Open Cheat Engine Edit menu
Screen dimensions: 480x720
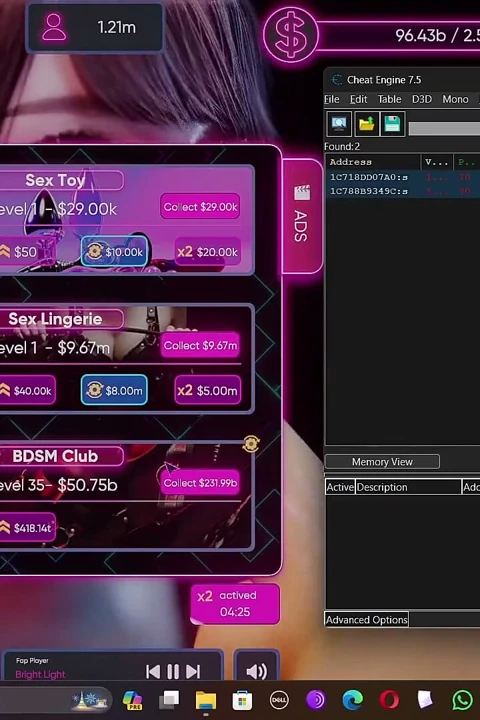[x=358, y=99]
